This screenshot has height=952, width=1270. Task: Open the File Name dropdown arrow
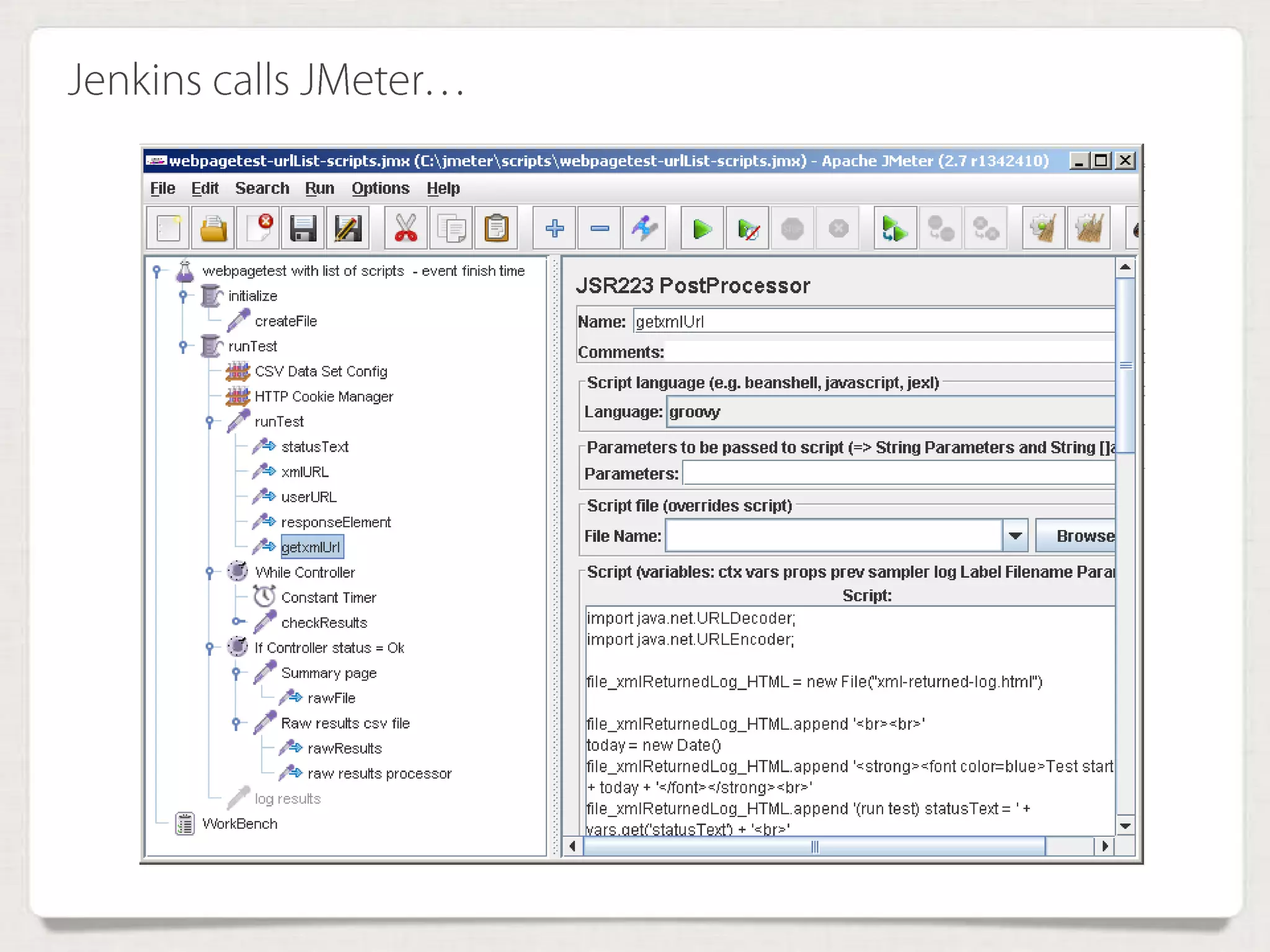coord(1015,535)
